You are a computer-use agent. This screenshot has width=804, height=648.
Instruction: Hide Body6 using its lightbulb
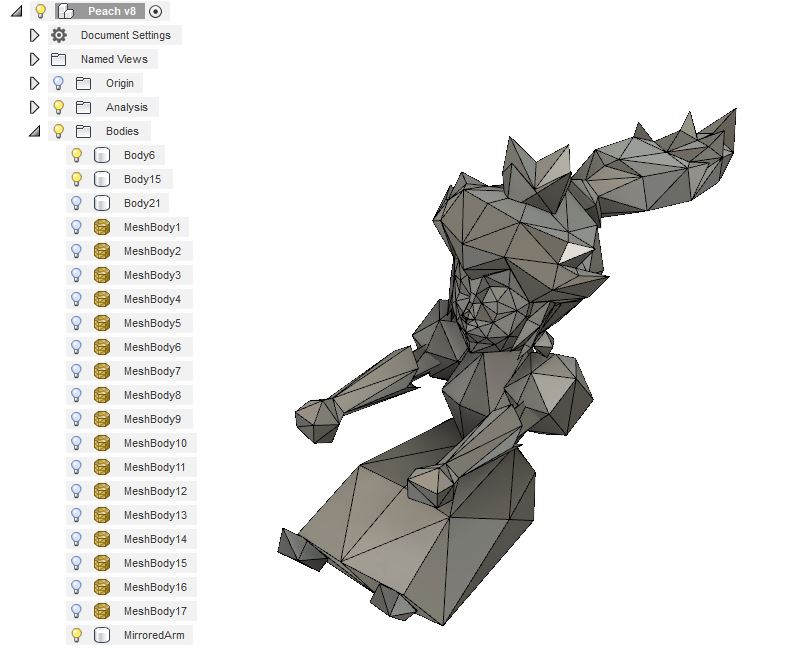coord(76,155)
